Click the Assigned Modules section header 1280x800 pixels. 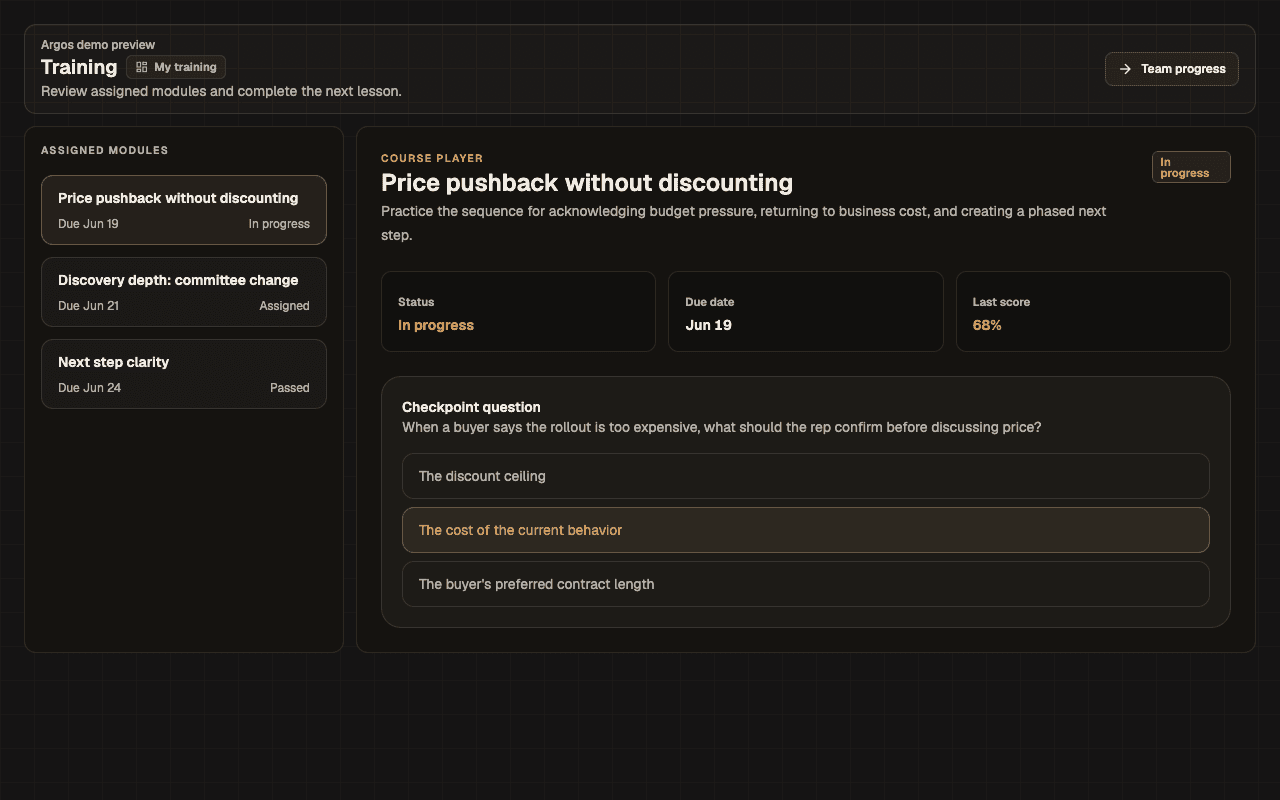(x=105, y=151)
